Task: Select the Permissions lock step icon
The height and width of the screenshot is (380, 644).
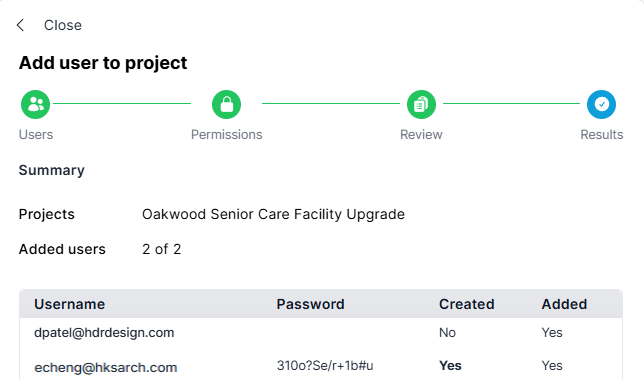Action: [226, 104]
